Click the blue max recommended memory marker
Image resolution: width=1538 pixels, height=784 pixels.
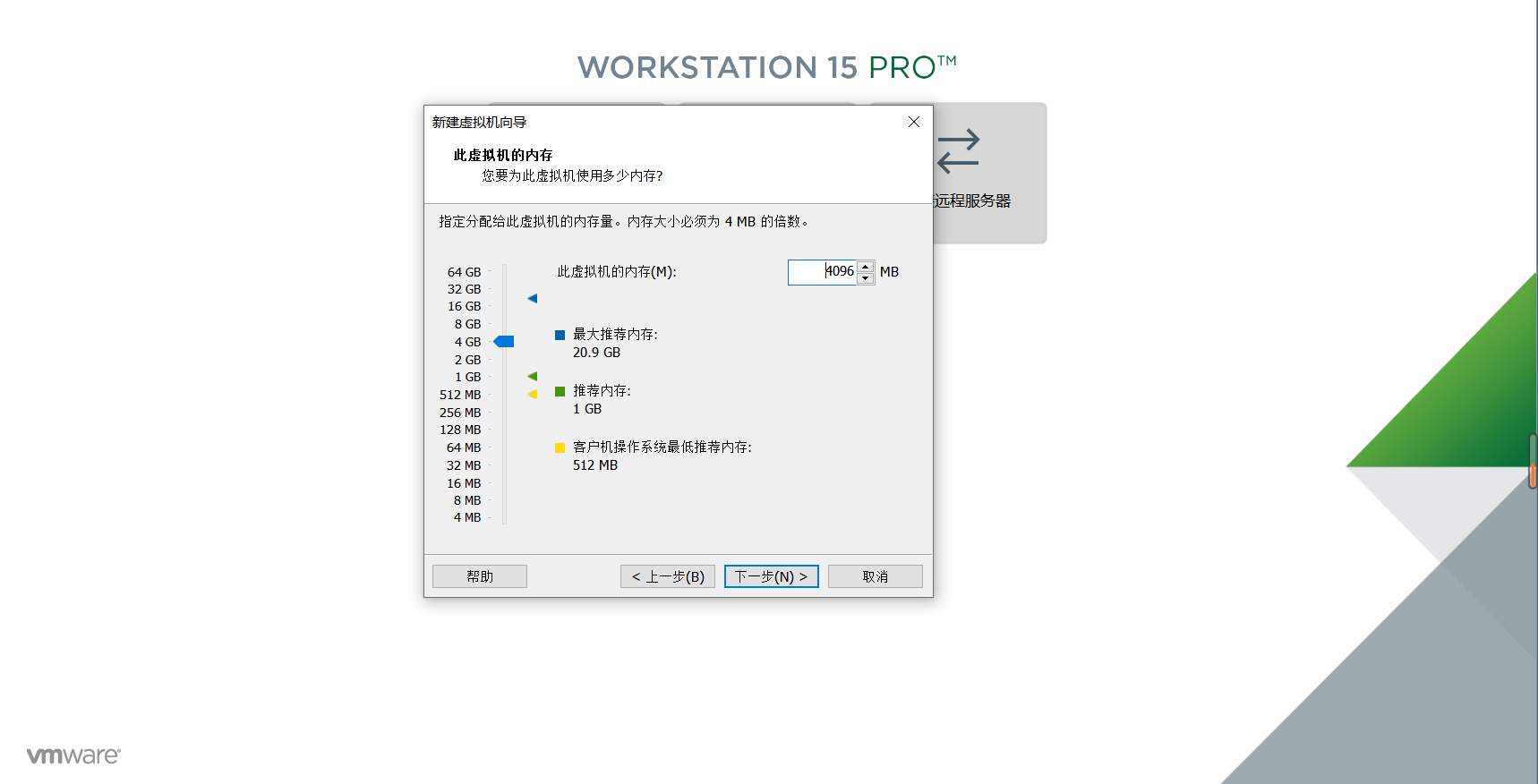(x=533, y=298)
